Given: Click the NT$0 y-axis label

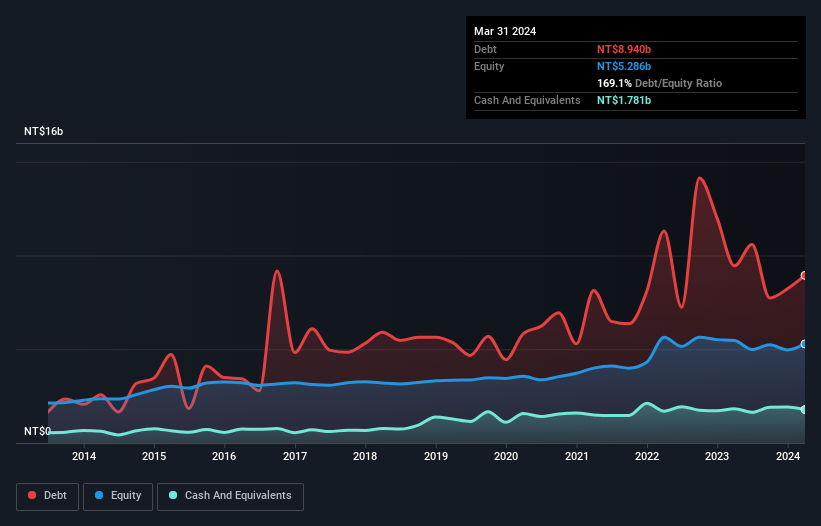Looking at the screenshot, I should point(37,431).
